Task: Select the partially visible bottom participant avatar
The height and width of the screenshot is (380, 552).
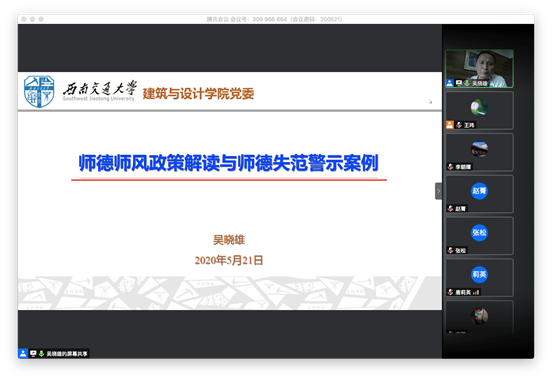Action: pos(479,316)
